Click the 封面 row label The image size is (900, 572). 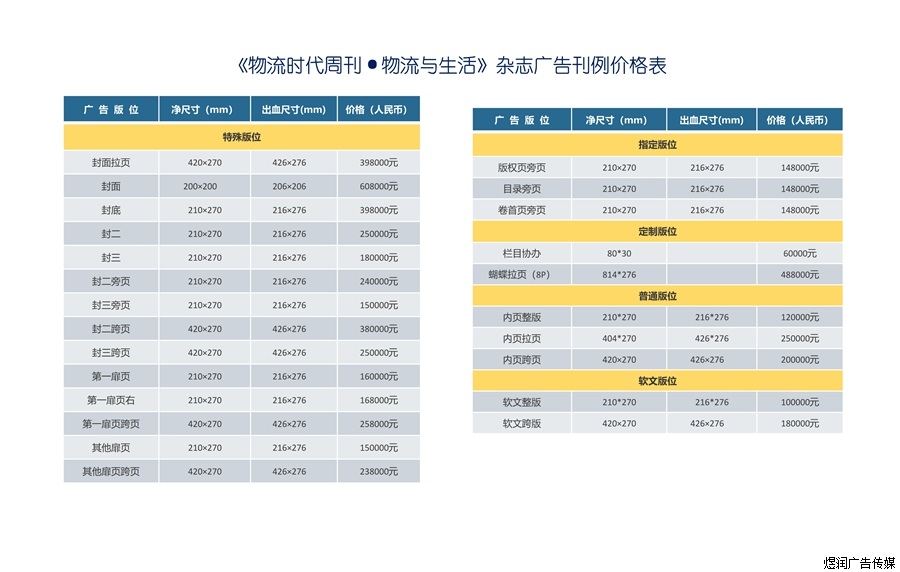click(111, 186)
